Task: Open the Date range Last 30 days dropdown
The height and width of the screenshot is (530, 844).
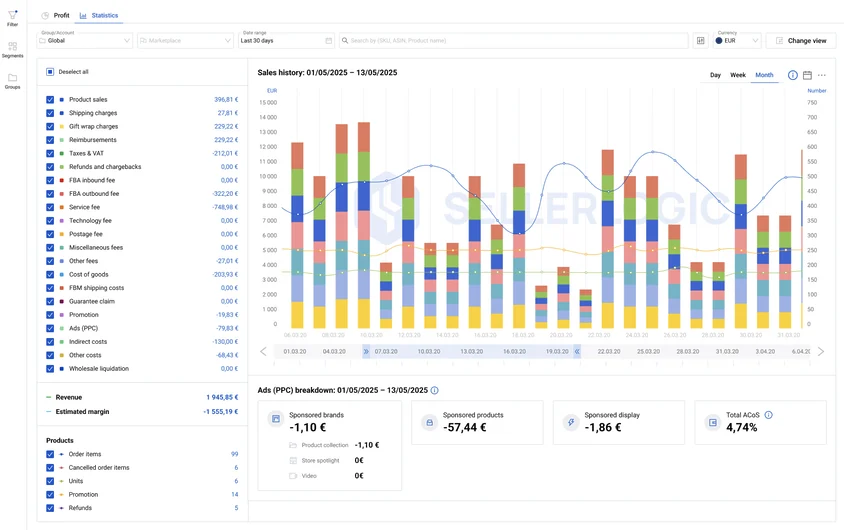Action: pos(286,41)
